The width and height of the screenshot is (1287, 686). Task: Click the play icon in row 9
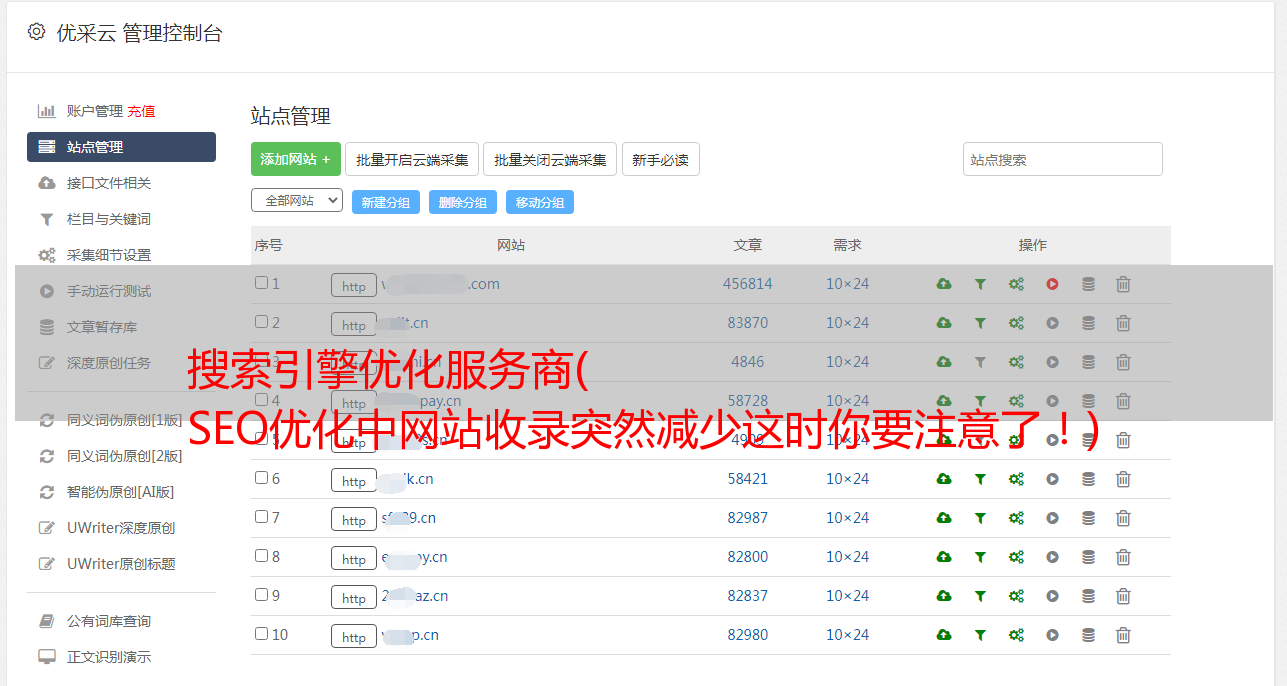coord(1052,596)
